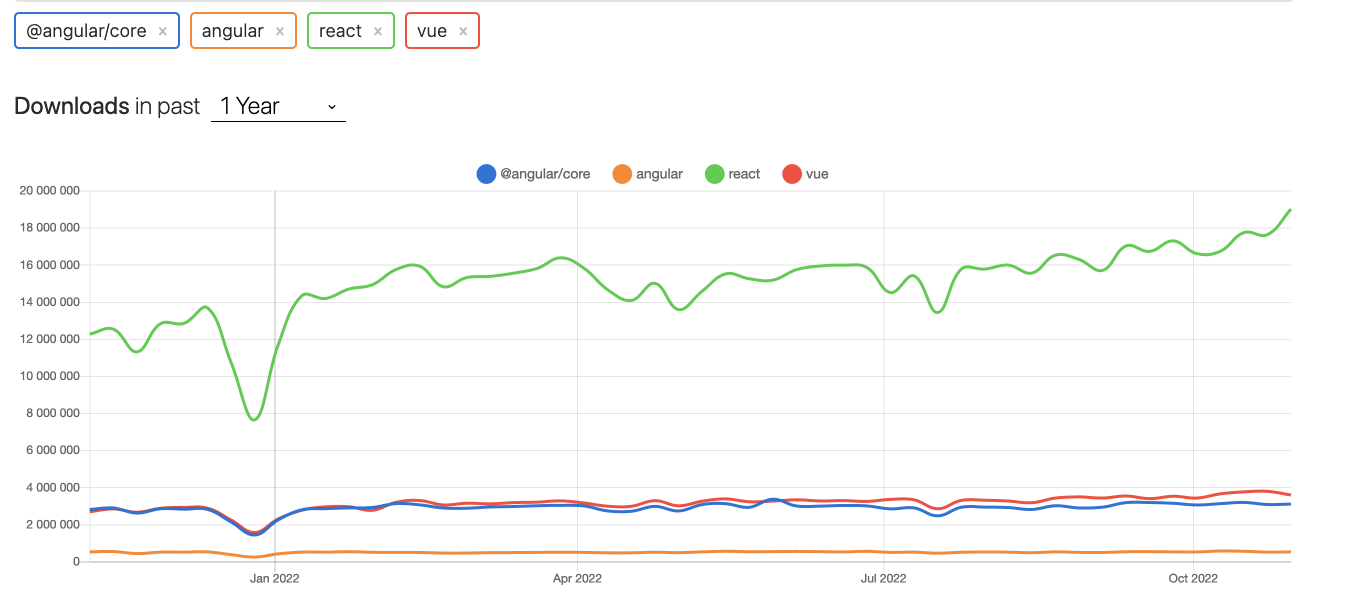Click the orange angular legend circle
The image size is (1348, 614).
tap(621, 174)
